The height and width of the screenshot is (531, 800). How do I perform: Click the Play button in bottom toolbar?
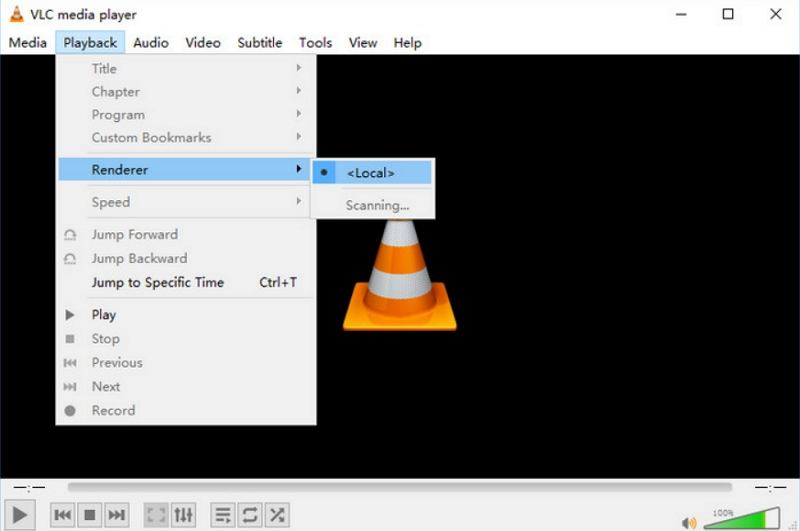pyautogui.click(x=20, y=515)
